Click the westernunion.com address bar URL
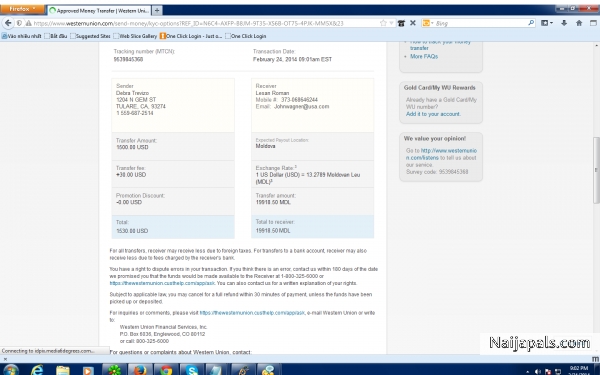 pyautogui.click(x=188, y=23)
